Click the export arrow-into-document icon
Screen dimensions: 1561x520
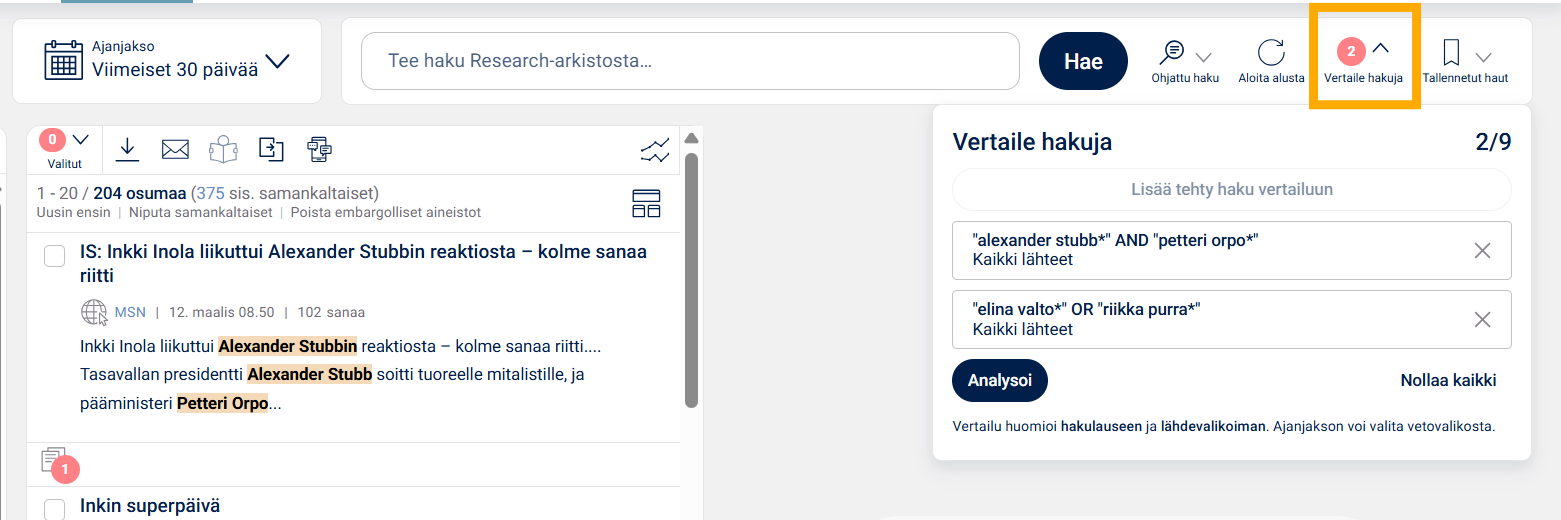coord(271,149)
